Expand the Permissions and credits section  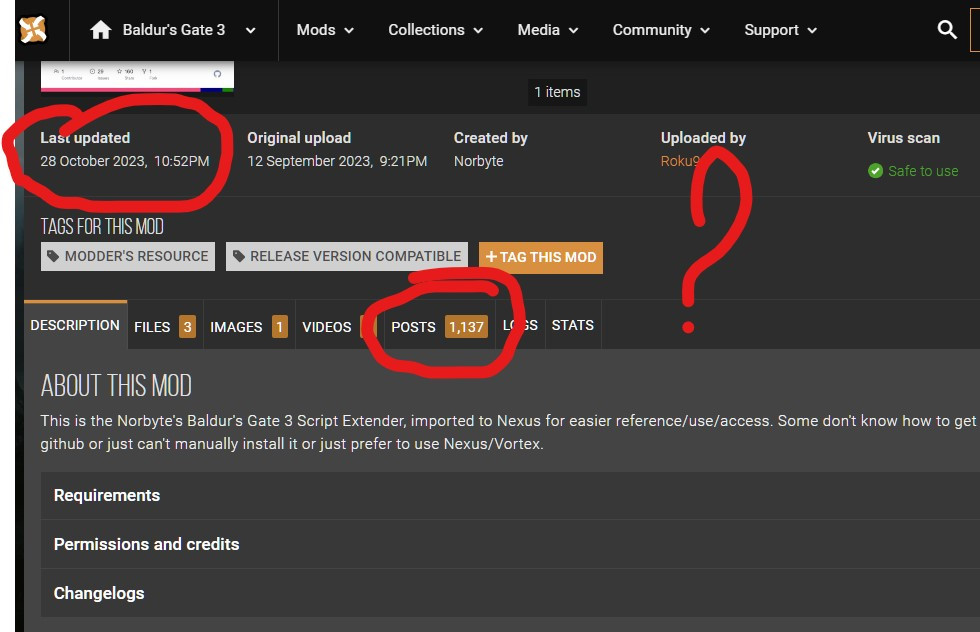[146, 544]
